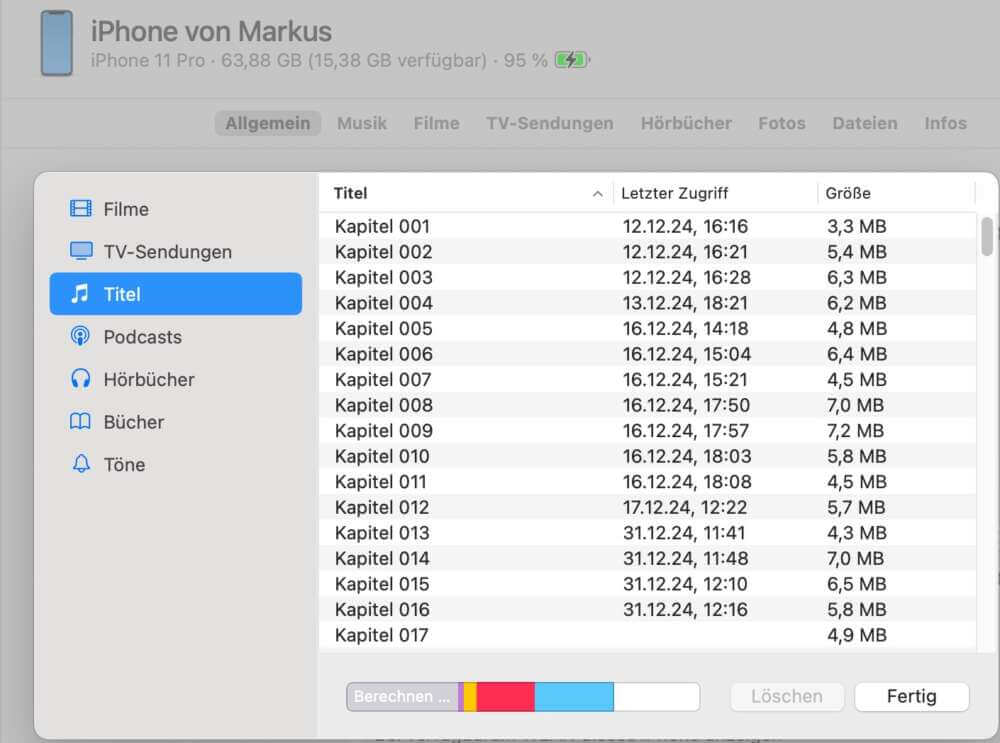Click the Titel music note icon

click(x=80, y=294)
